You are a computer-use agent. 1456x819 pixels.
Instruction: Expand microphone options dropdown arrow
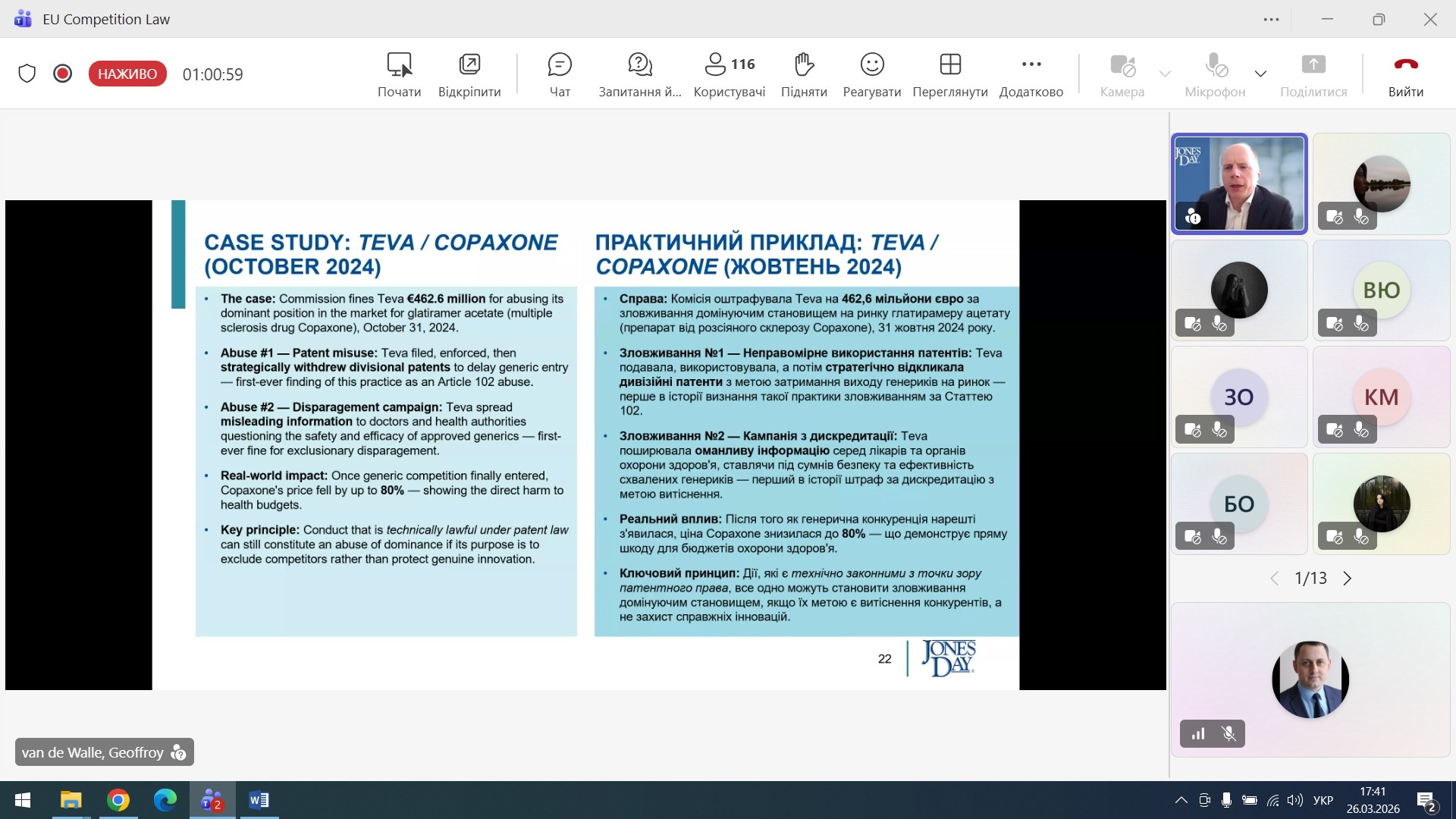(1260, 74)
